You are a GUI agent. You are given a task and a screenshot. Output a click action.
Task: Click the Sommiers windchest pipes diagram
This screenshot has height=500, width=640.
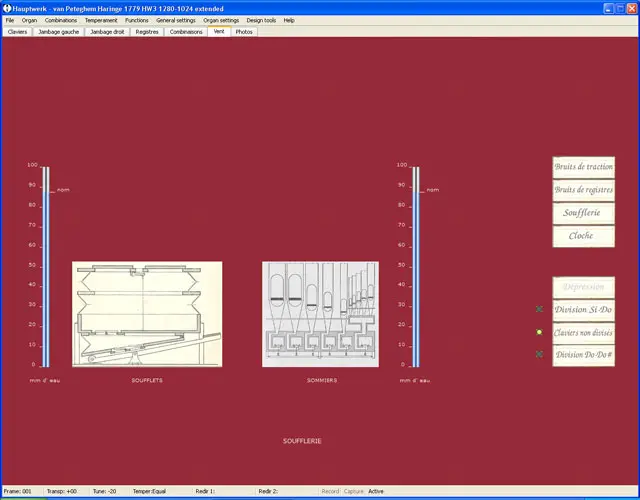[x=320, y=315]
